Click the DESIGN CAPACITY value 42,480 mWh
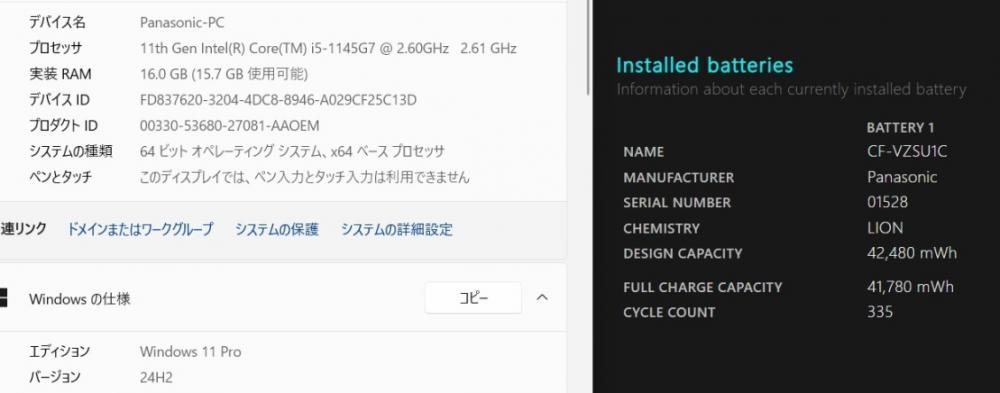The height and width of the screenshot is (393, 1000). 912,253
